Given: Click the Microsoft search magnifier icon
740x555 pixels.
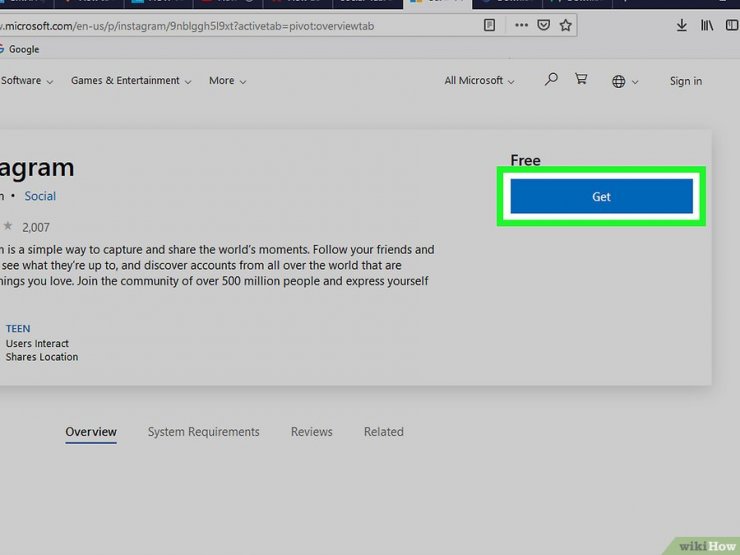Looking at the screenshot, I should (551, 79).
